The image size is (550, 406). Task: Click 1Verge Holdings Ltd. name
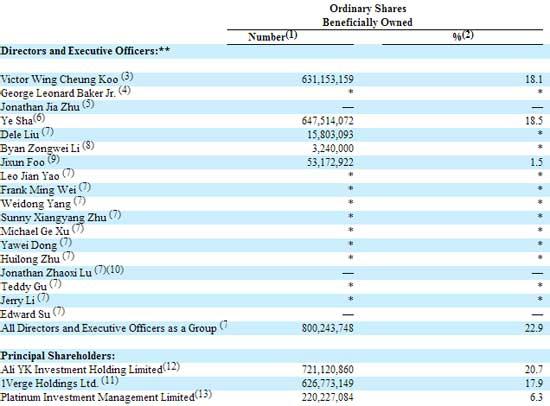click(x=49, y=384)
